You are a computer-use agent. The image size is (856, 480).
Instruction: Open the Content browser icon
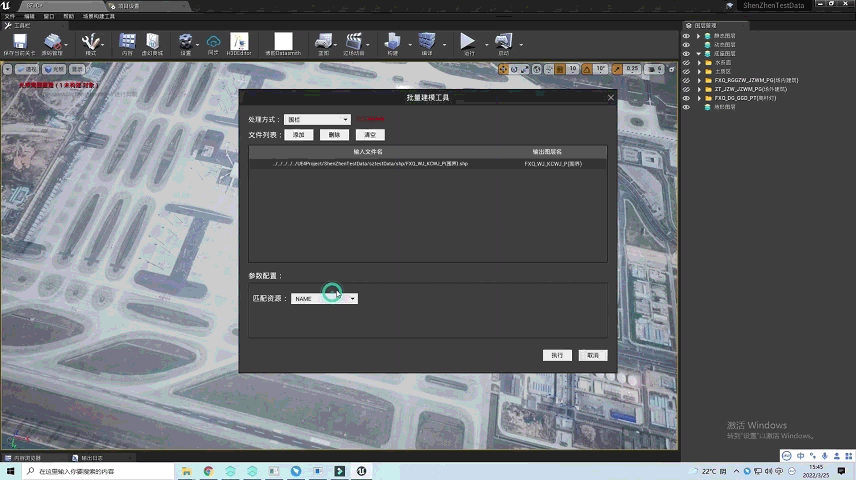(127, 42)
